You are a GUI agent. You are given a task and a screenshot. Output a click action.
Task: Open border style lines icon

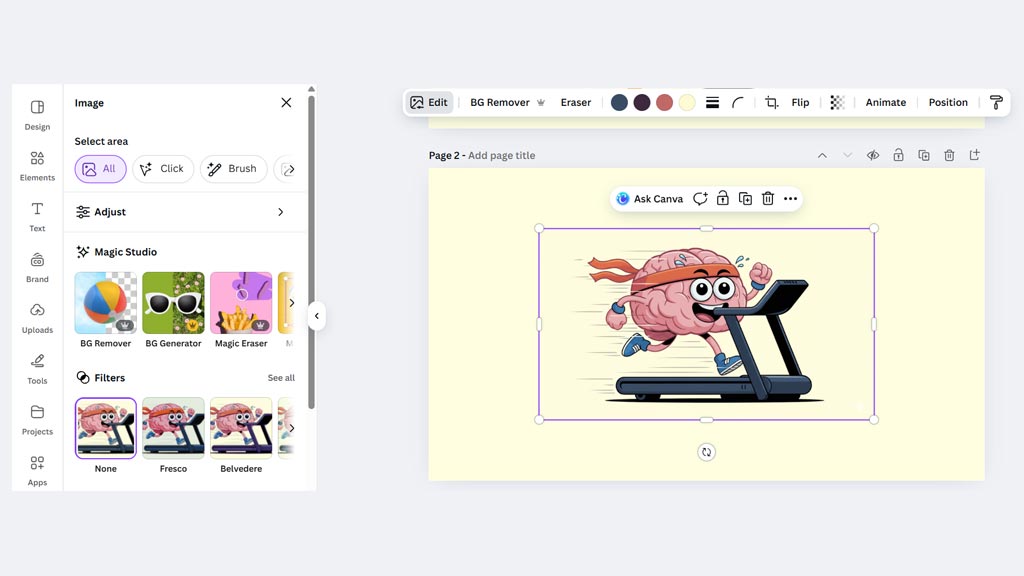712,103
